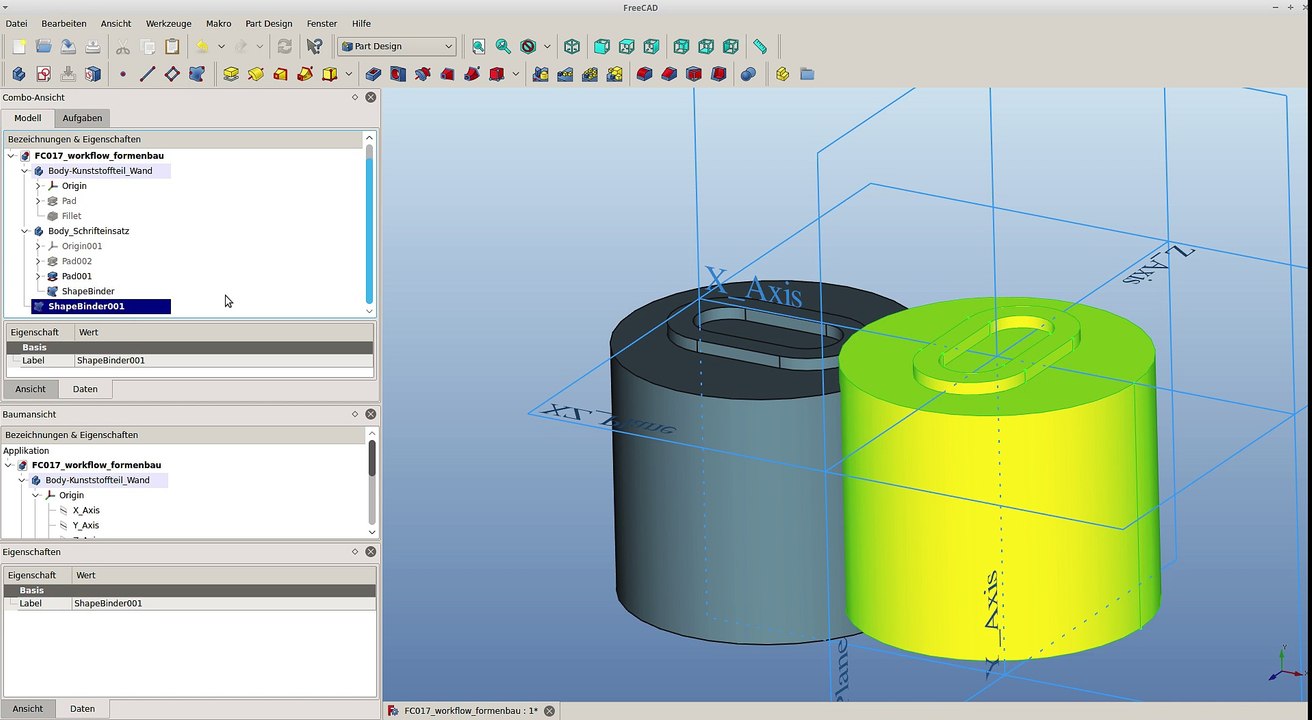Select the Fillet tree item

pos(71,216)
